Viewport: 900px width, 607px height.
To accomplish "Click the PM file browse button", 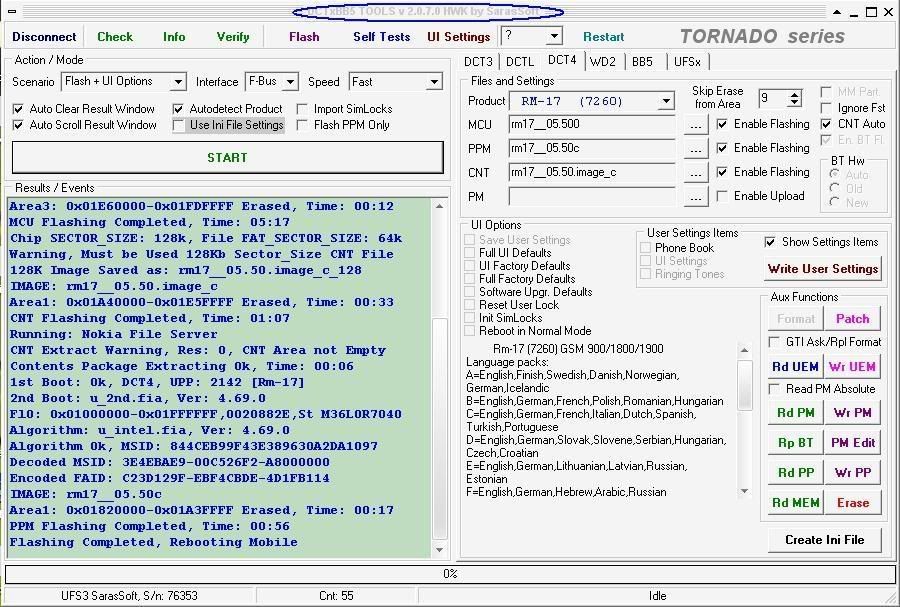I will [695, 197].
